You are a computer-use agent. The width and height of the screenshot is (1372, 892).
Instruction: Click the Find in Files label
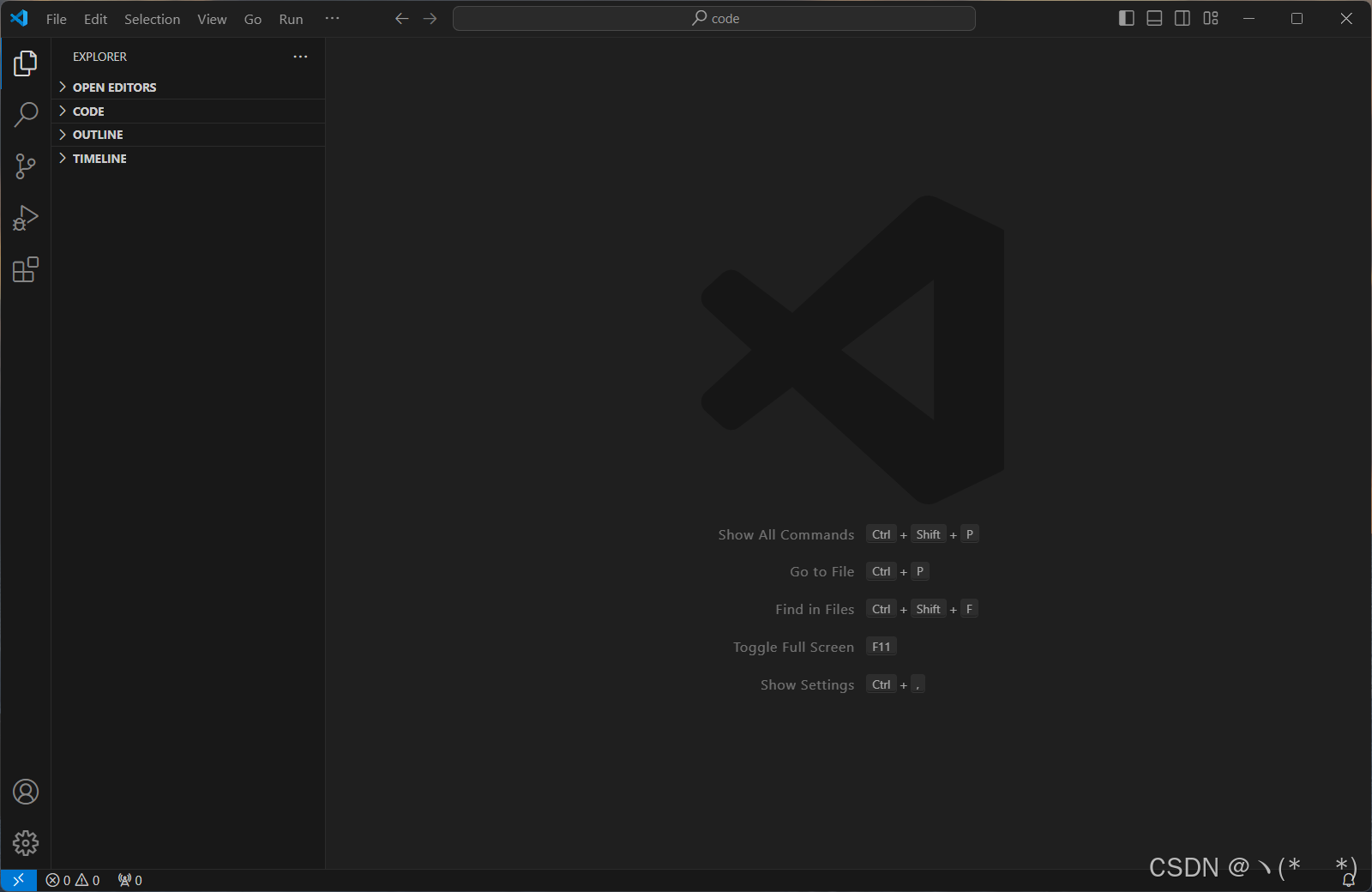[x=815, y=609]
